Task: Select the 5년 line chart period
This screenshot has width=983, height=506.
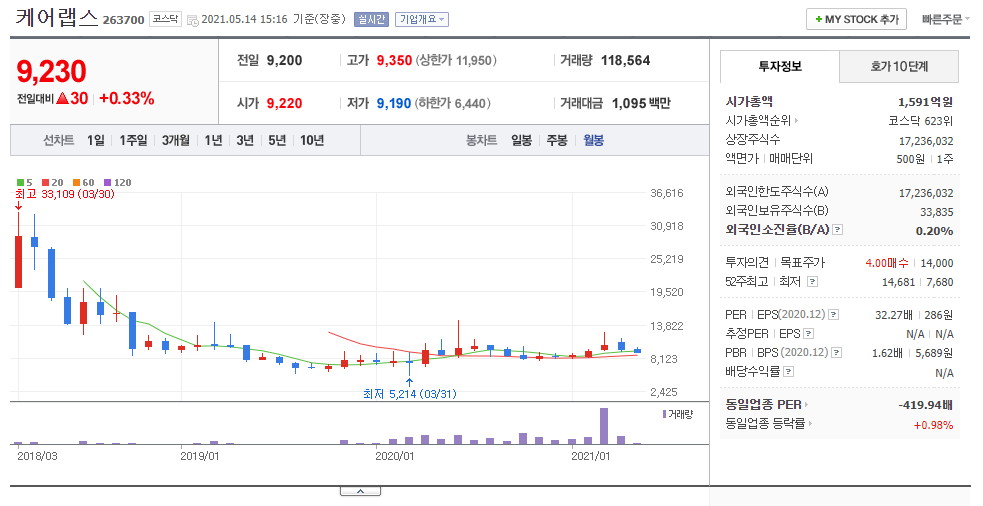Action: [277, 140]
